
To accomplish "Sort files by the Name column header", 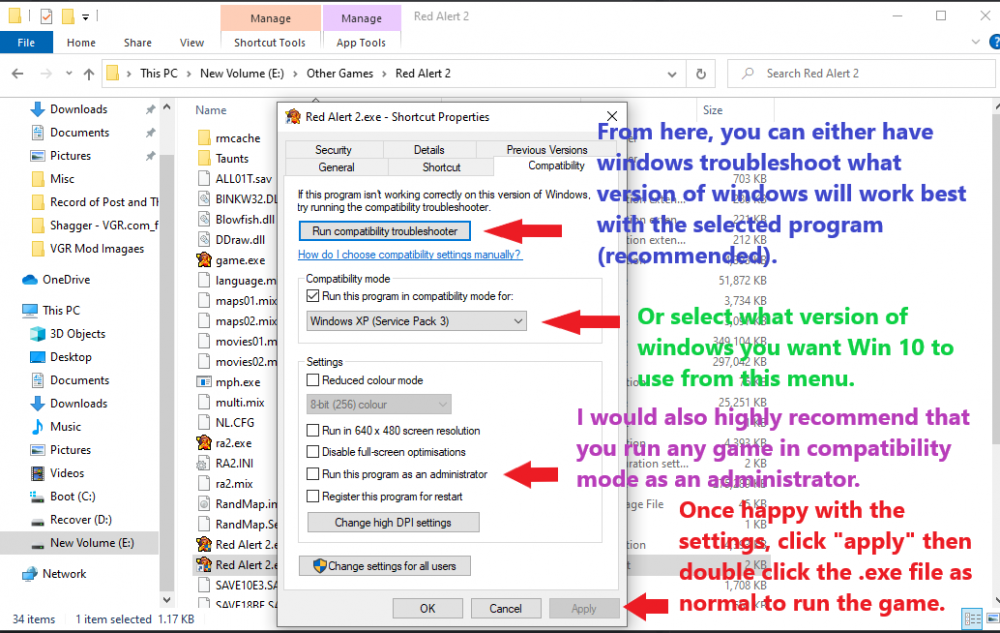I will (210, 110).
